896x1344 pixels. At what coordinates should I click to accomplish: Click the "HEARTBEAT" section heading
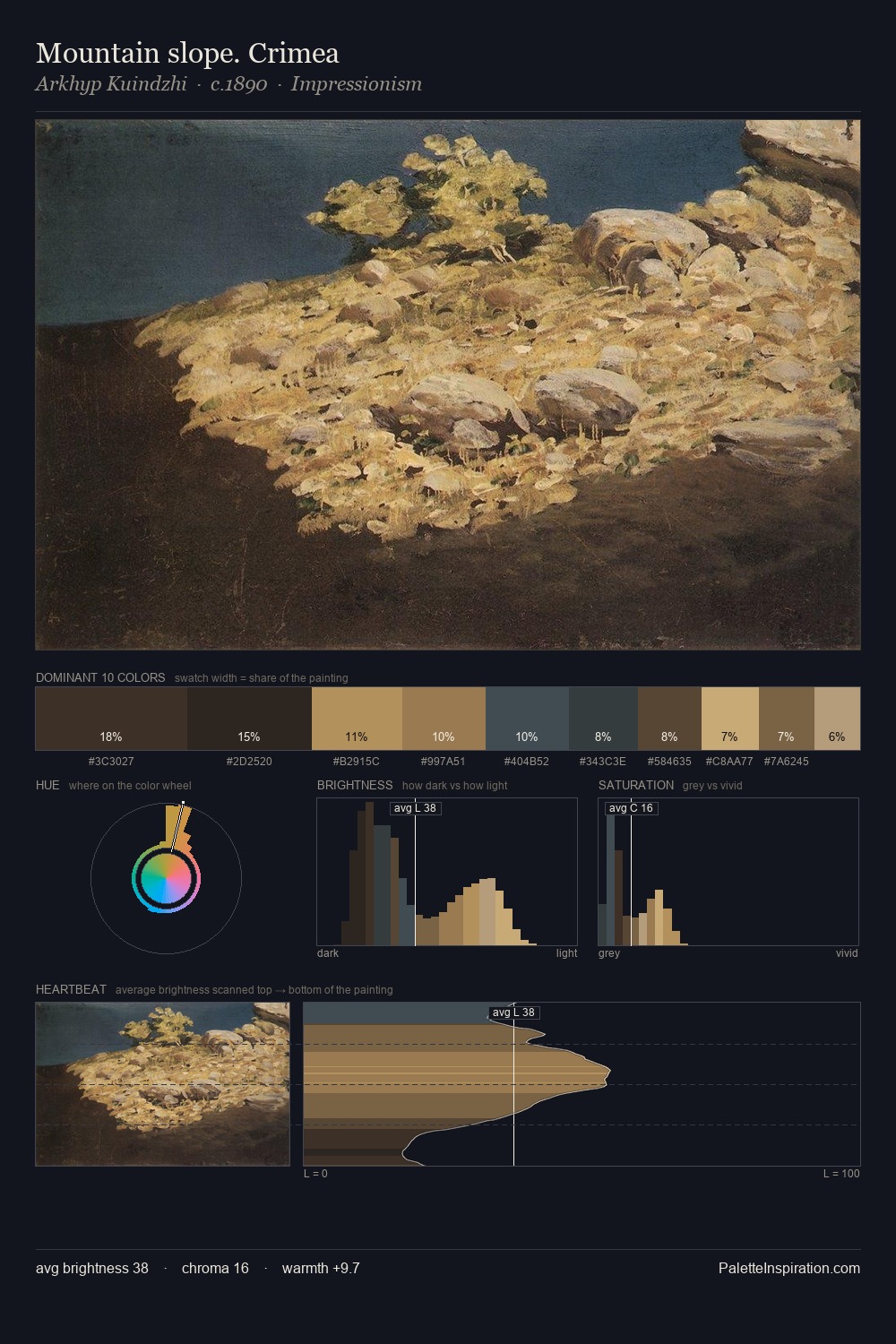pos(71,989)
